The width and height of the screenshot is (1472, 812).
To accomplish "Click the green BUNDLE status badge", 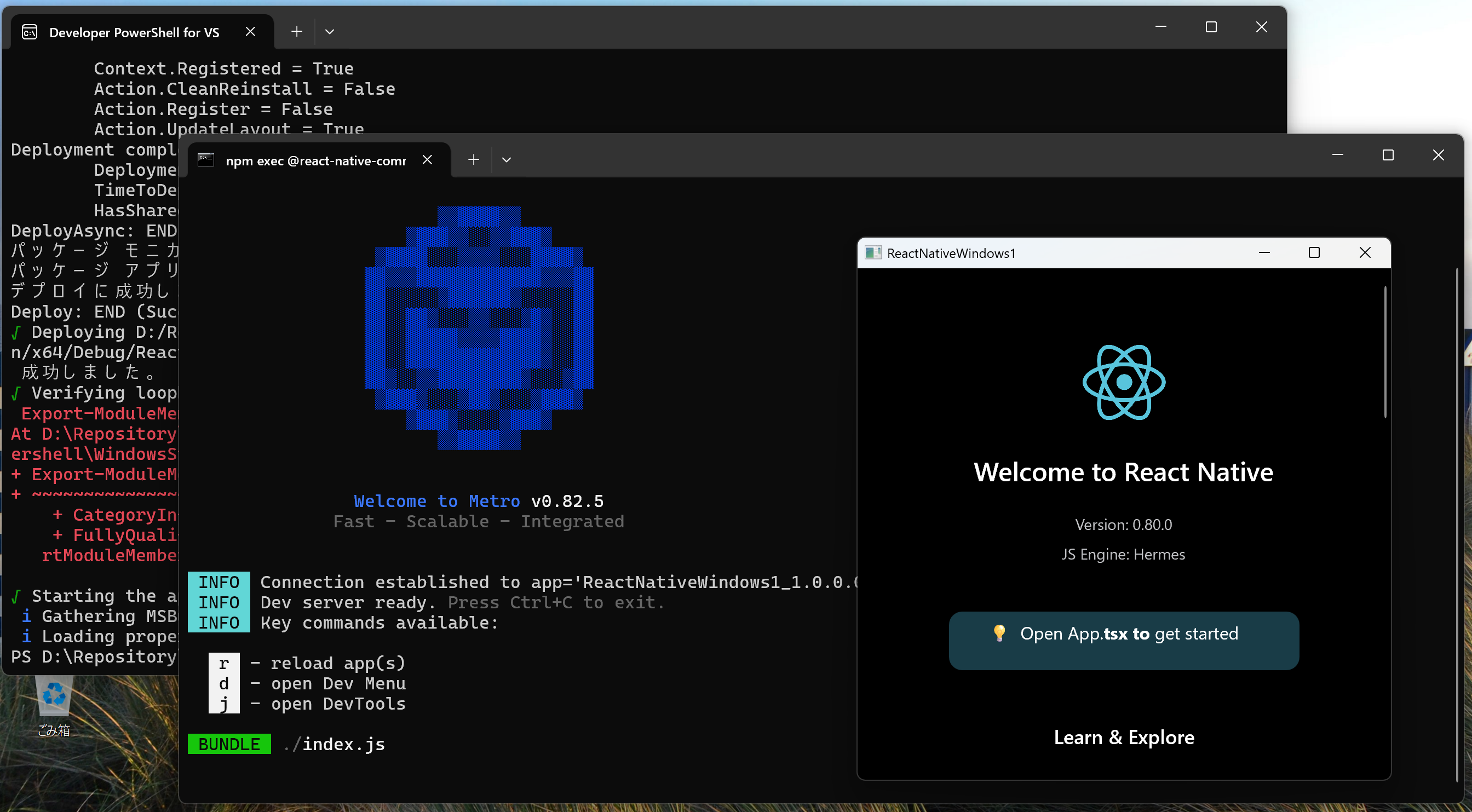I will click(228, 744).
